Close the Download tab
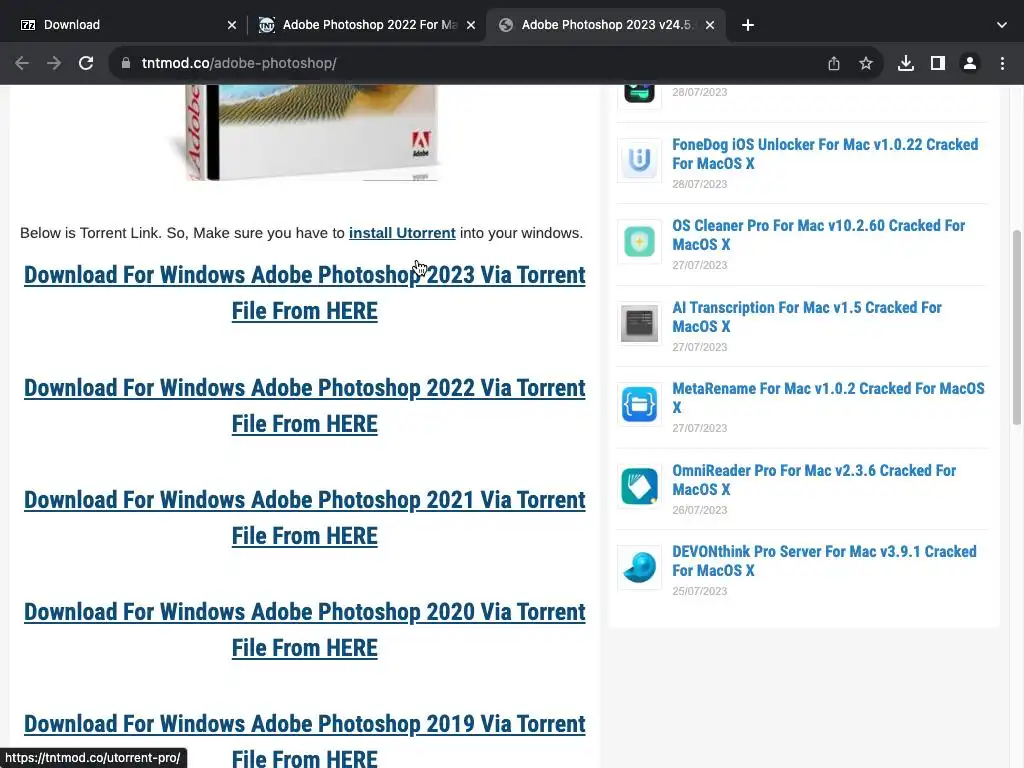The height and width of the screenshot is (768, 1024). [232, 25]
